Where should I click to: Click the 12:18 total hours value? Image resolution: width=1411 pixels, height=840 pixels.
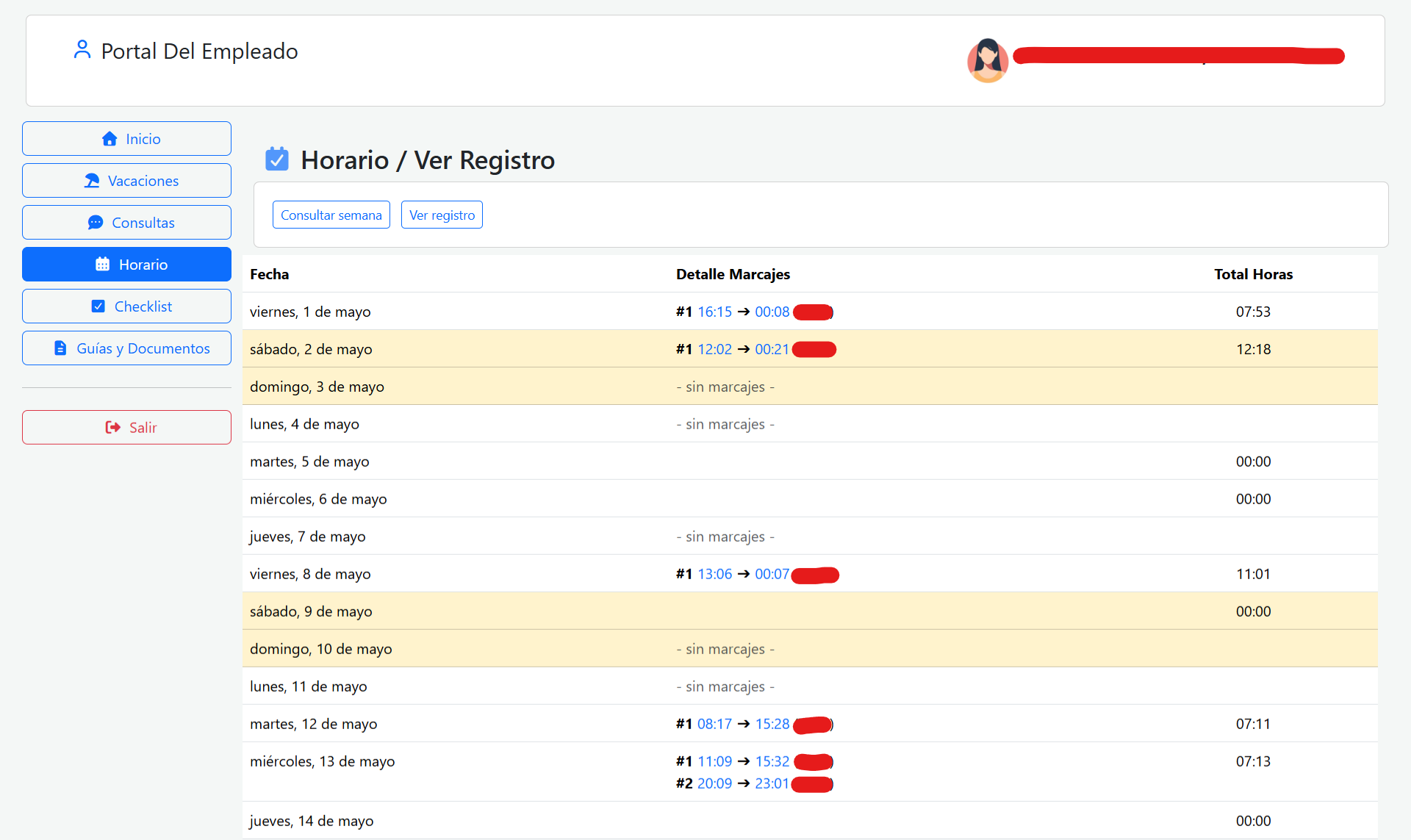click(x=1253, y=349)
